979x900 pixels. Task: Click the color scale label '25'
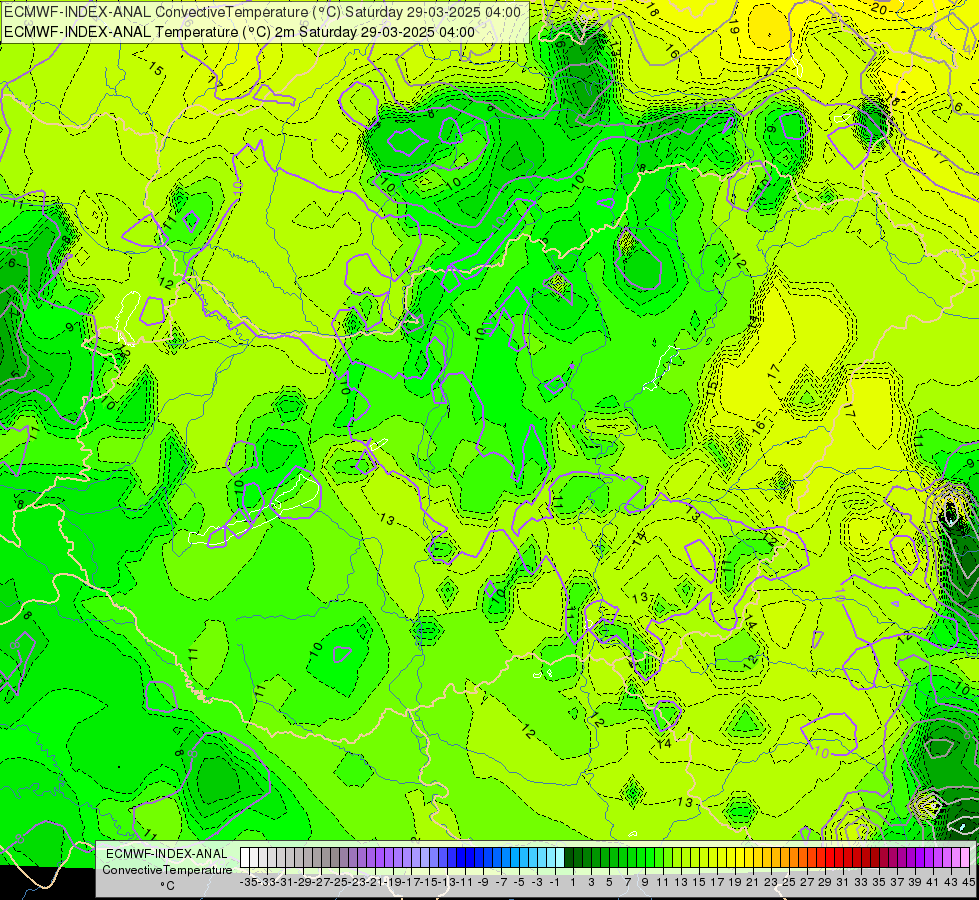coord(789,882)
